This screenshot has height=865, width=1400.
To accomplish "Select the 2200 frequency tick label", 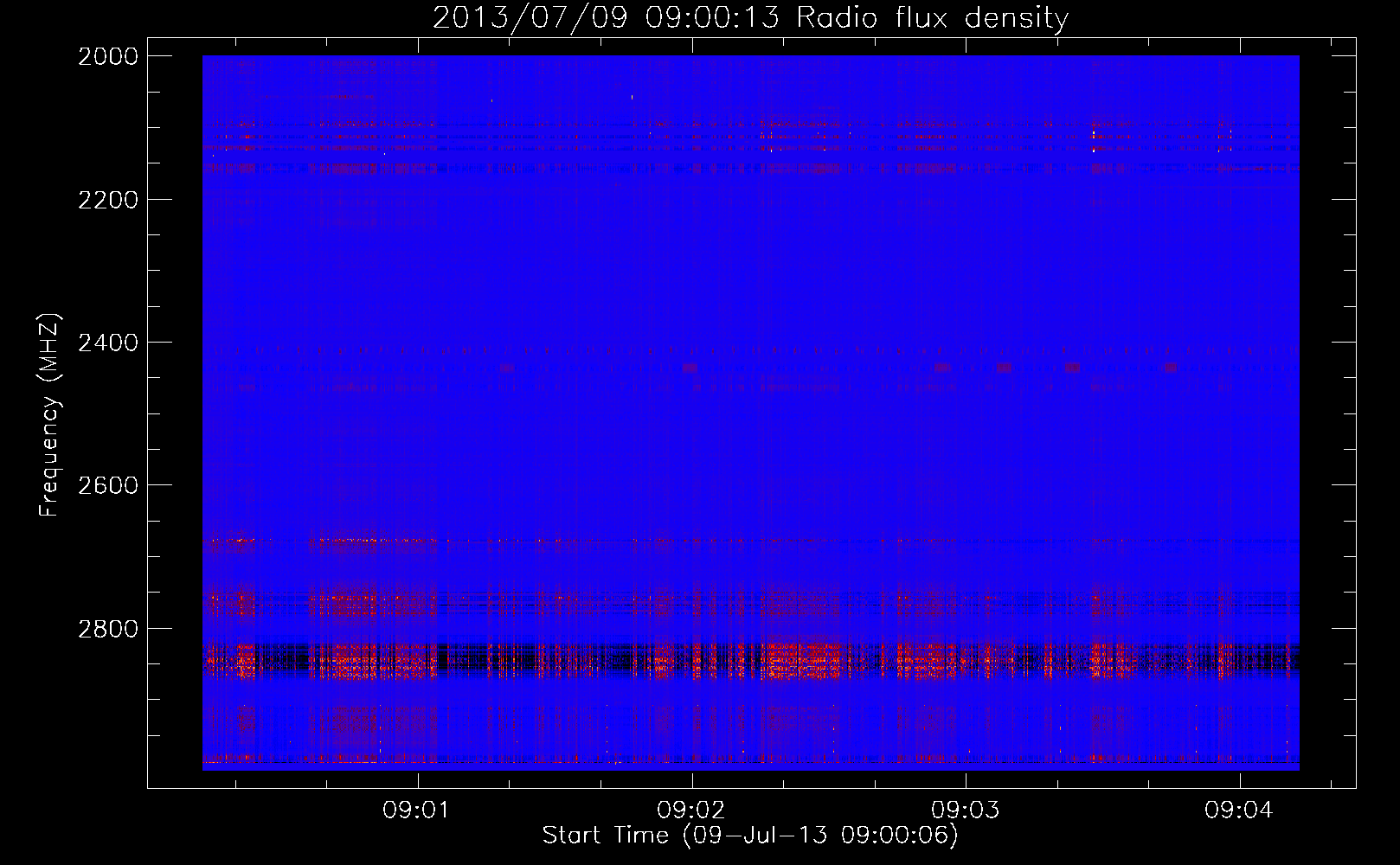I will click(x=108, y=200).
